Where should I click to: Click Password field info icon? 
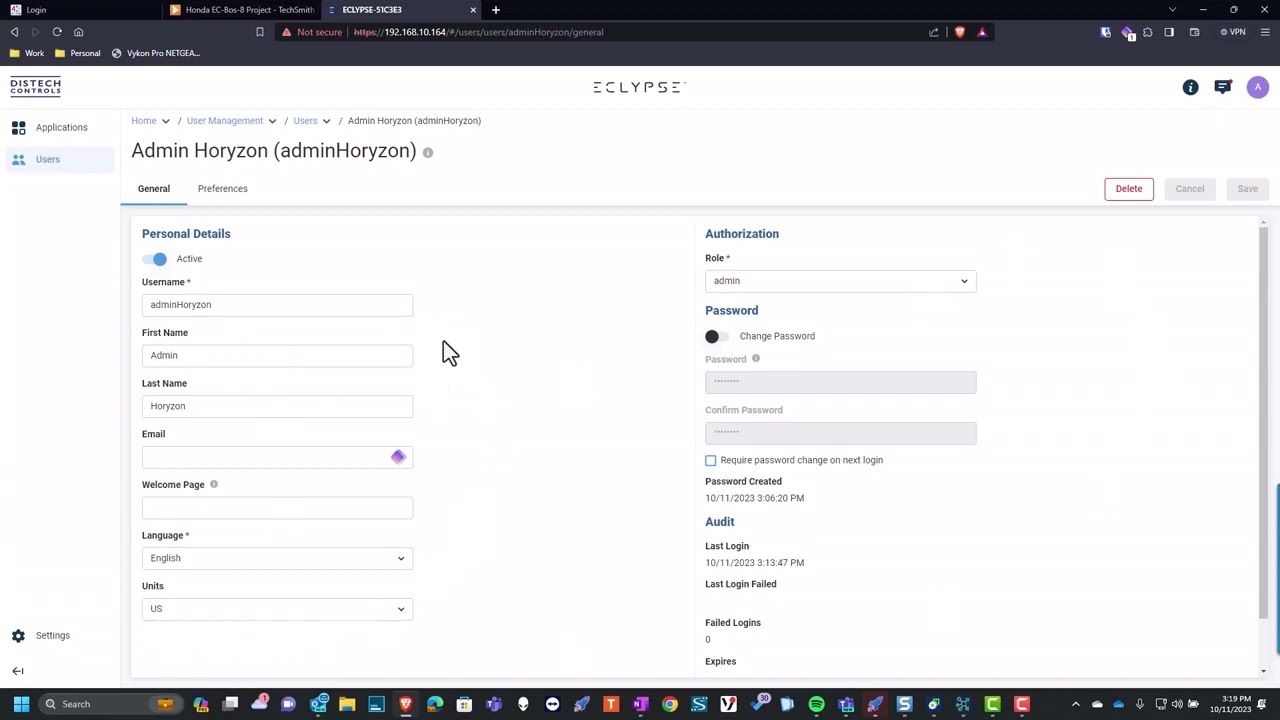[x=755, y=359]
